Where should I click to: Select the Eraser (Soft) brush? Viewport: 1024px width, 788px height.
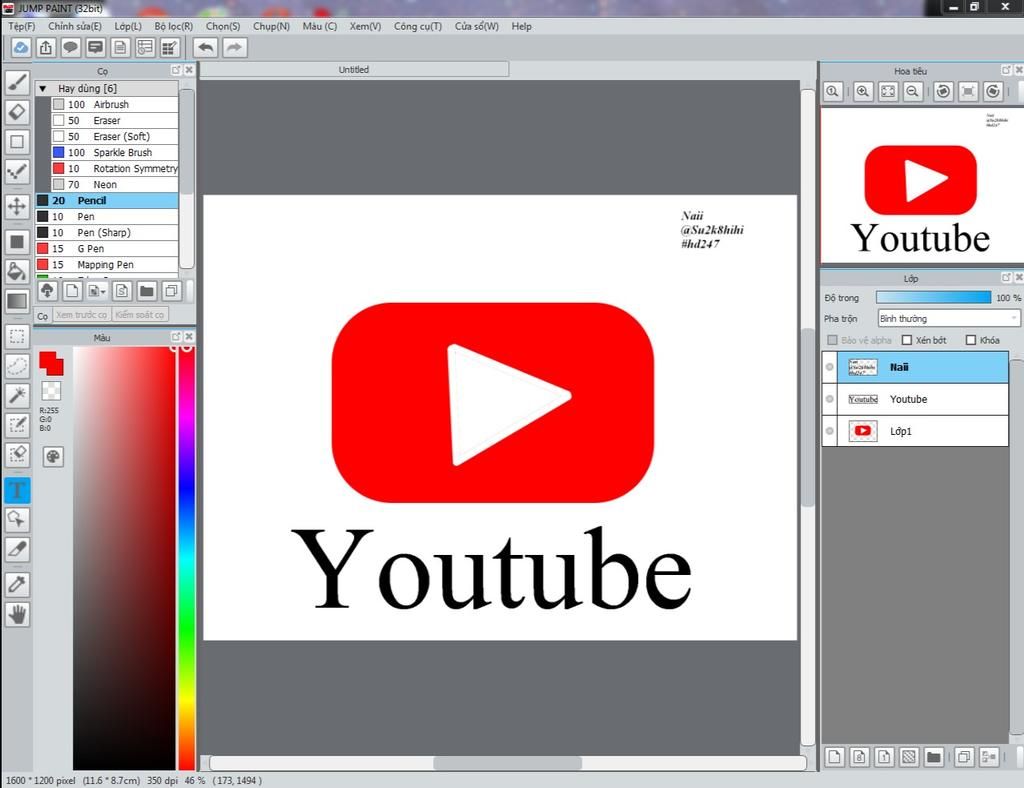point(114,136)
